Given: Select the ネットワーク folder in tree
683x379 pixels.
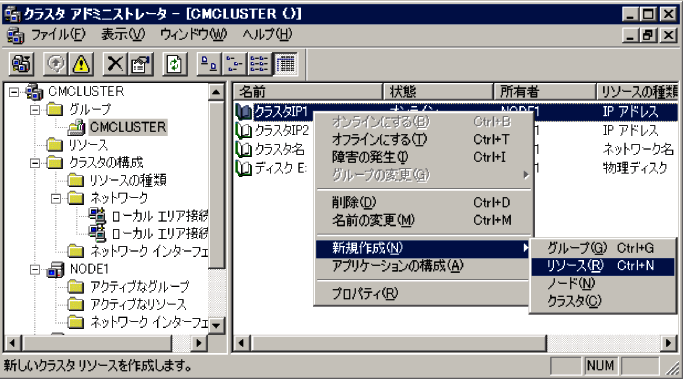Looking at the screenshot, I should (x=108, y=198).
